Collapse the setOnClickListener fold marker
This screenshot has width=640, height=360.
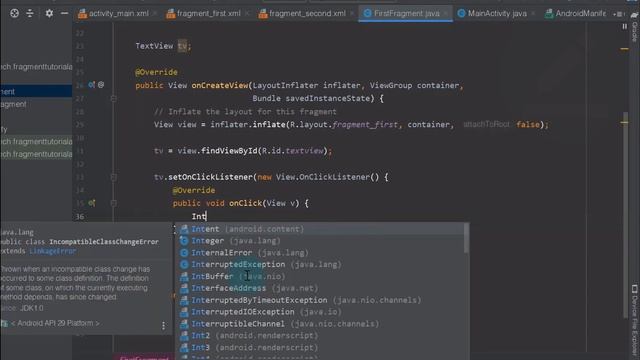[x=113, y=177]
